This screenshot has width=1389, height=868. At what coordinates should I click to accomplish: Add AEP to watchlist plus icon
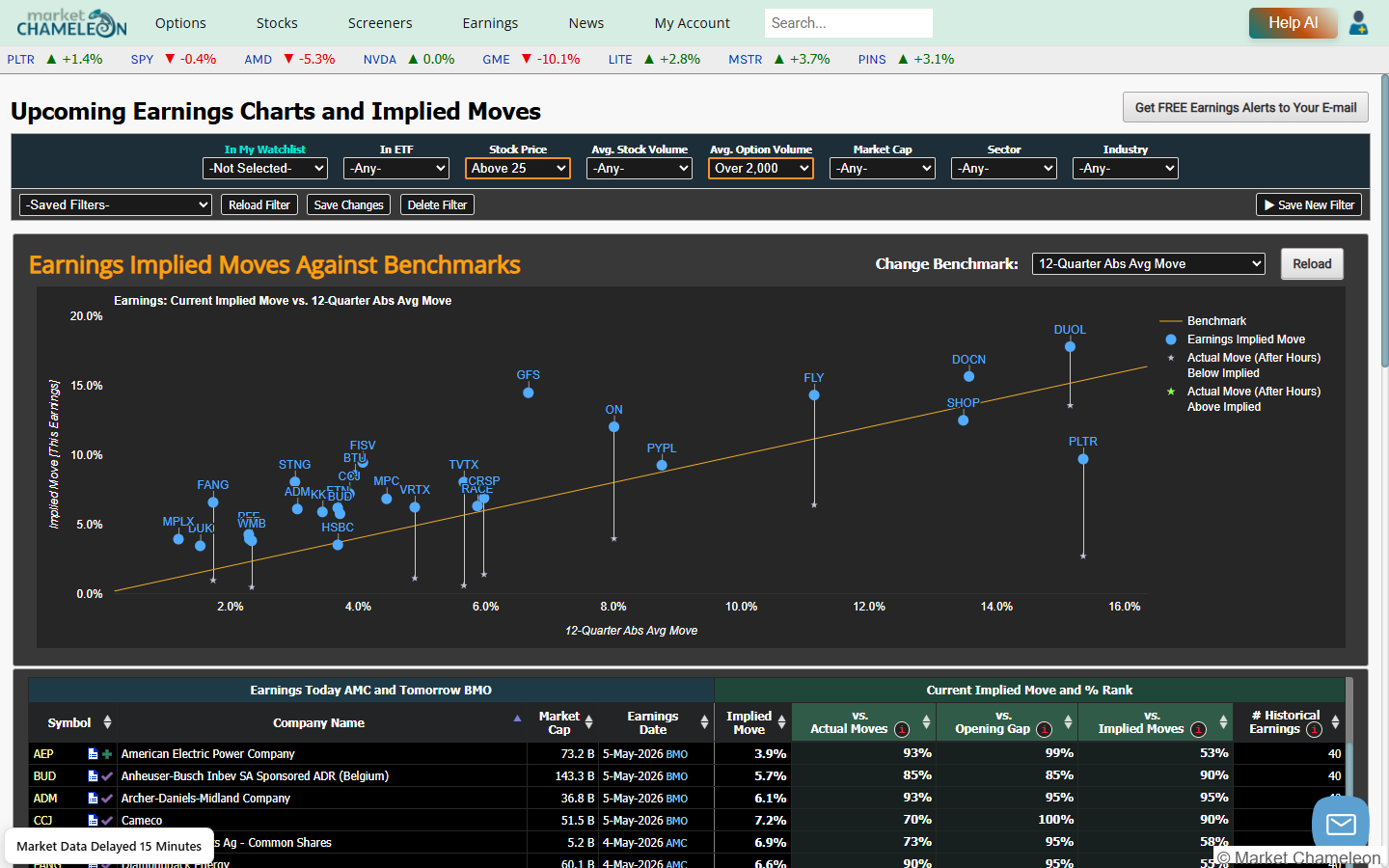(x=107, y=754)
